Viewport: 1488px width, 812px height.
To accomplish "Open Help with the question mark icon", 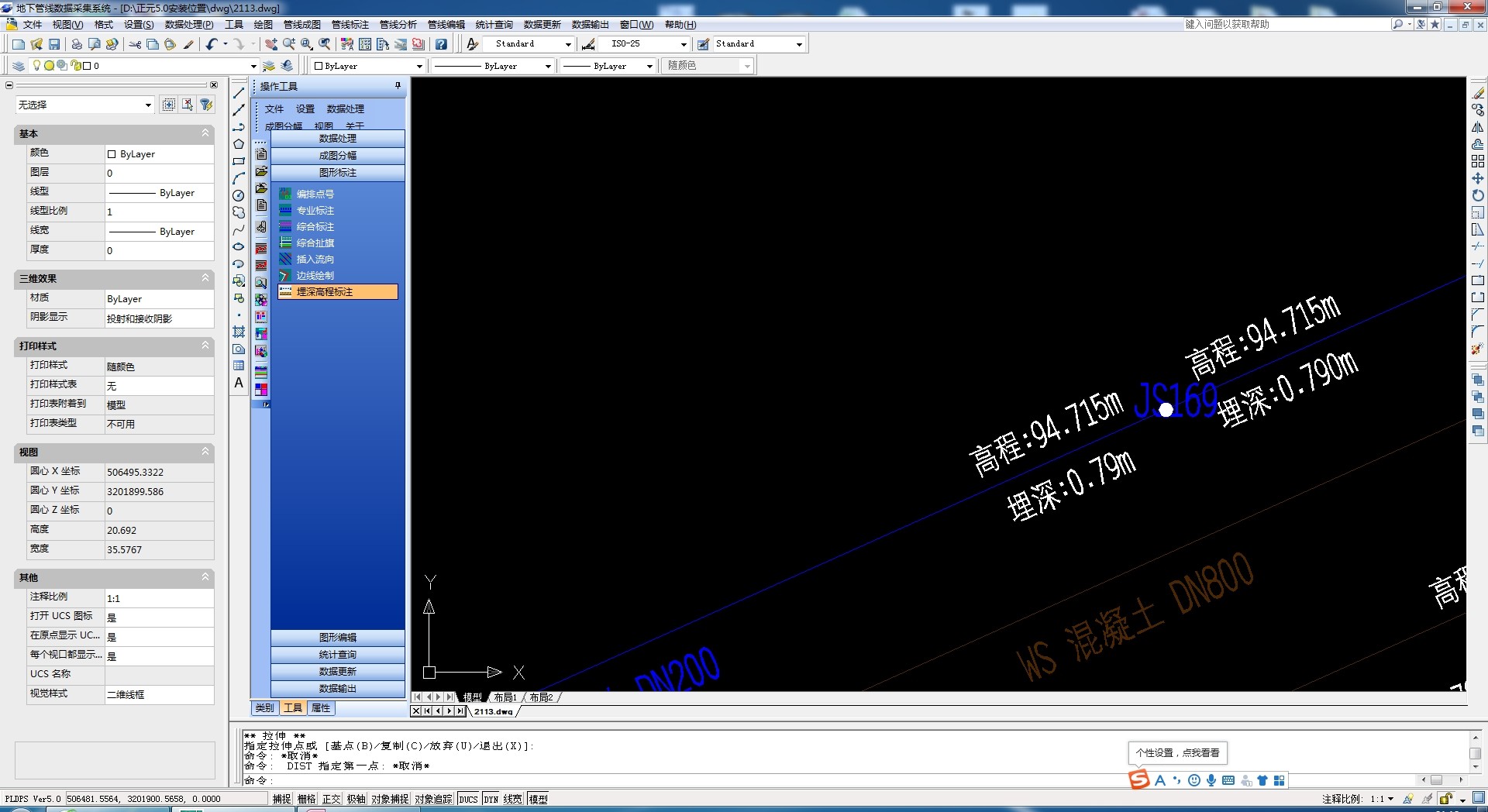I will [441, 44].
